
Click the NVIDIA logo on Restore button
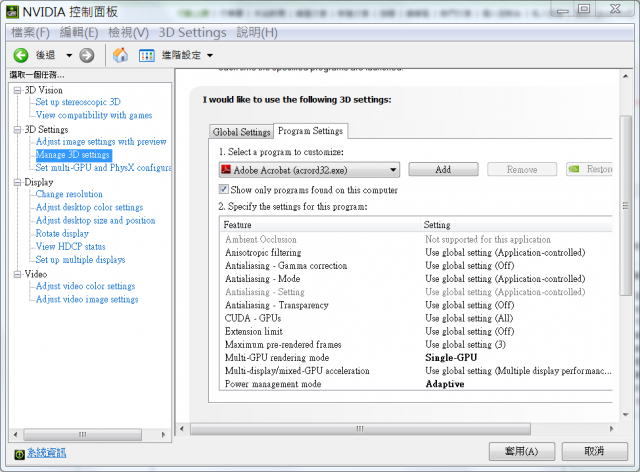click(x=574, y=169)
